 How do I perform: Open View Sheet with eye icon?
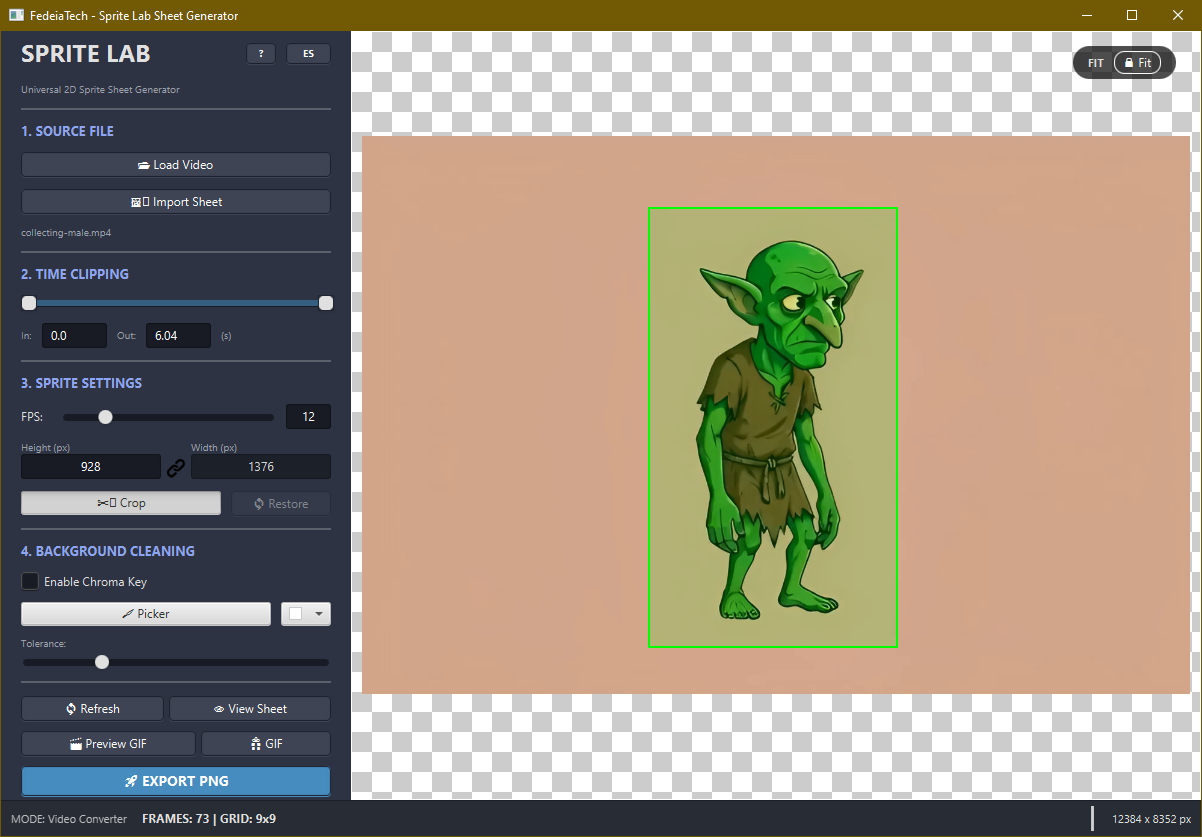pos(250,709)
